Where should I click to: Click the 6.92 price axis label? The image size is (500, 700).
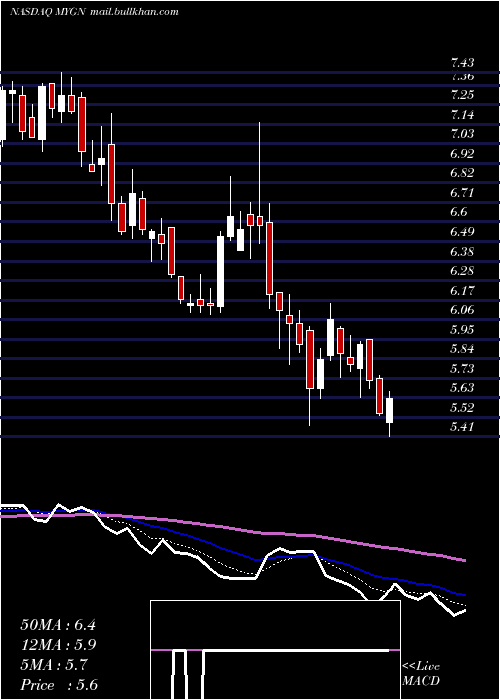point(462,154)
